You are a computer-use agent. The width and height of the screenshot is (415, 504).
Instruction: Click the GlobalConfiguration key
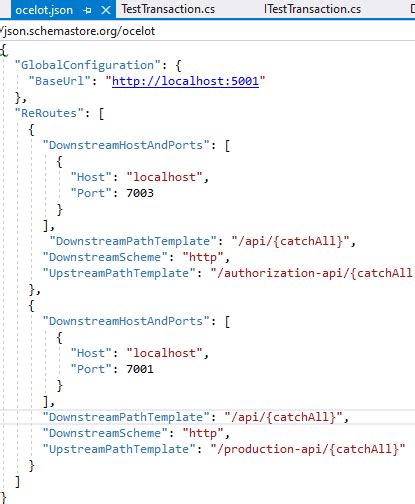coord(88,65)
